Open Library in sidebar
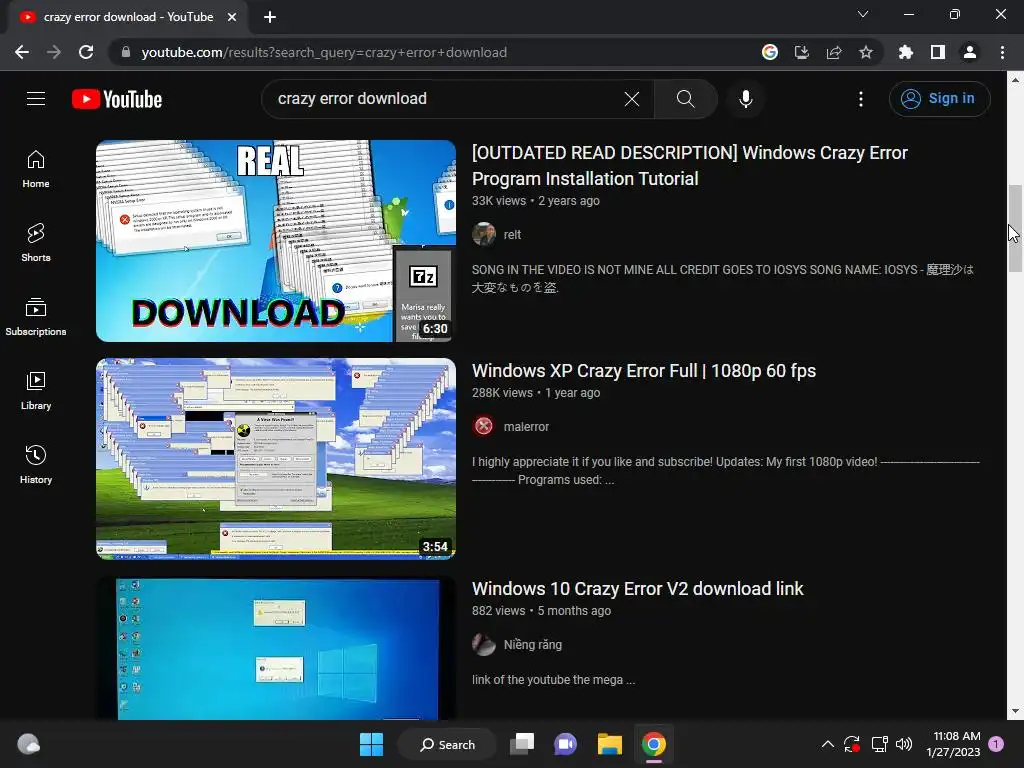The width and height of the screenshot is (1024, 768). (36, 391)
